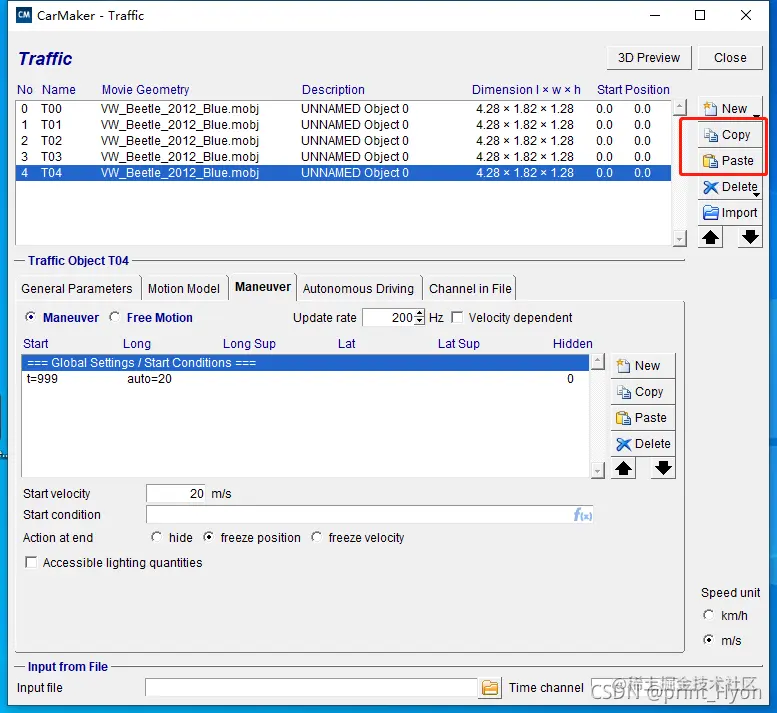Open the New traffic object dropdown arrow
777x713 pixels.
pos(756,117)
